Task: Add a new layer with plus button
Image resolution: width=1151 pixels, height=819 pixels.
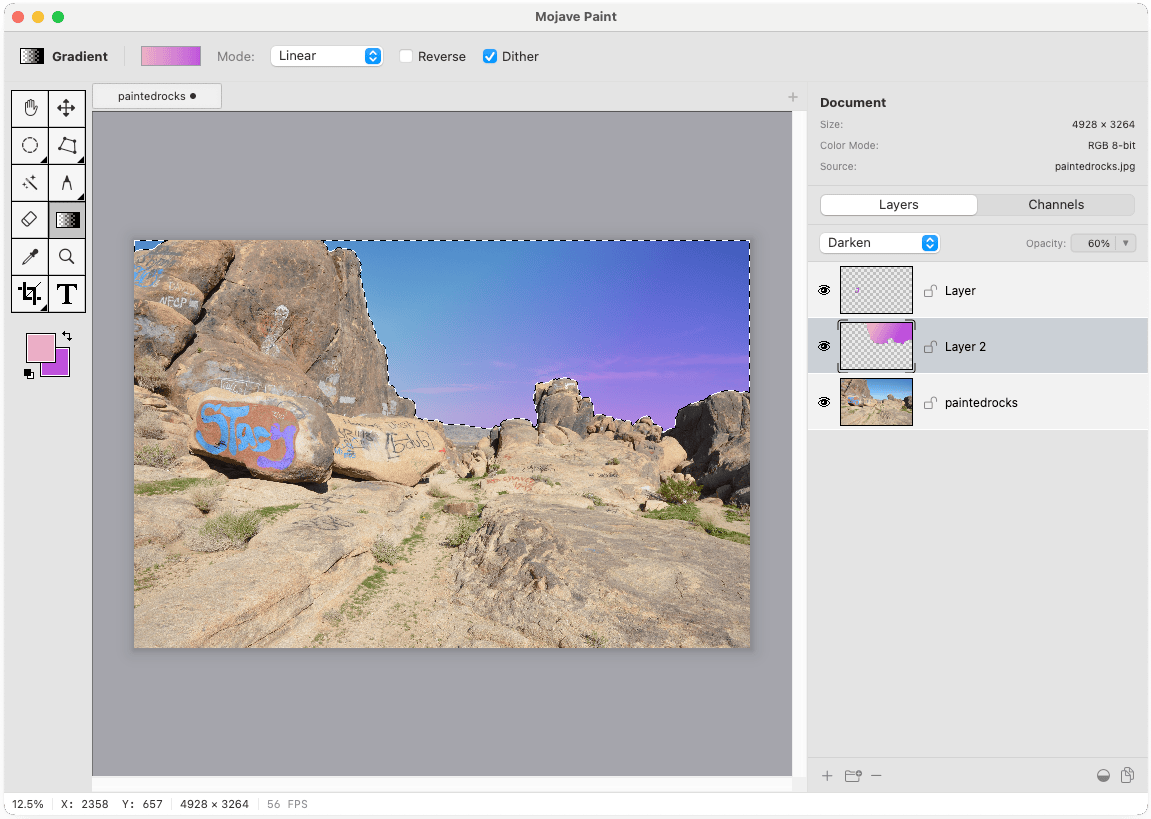Action: (x=827, y=775)
